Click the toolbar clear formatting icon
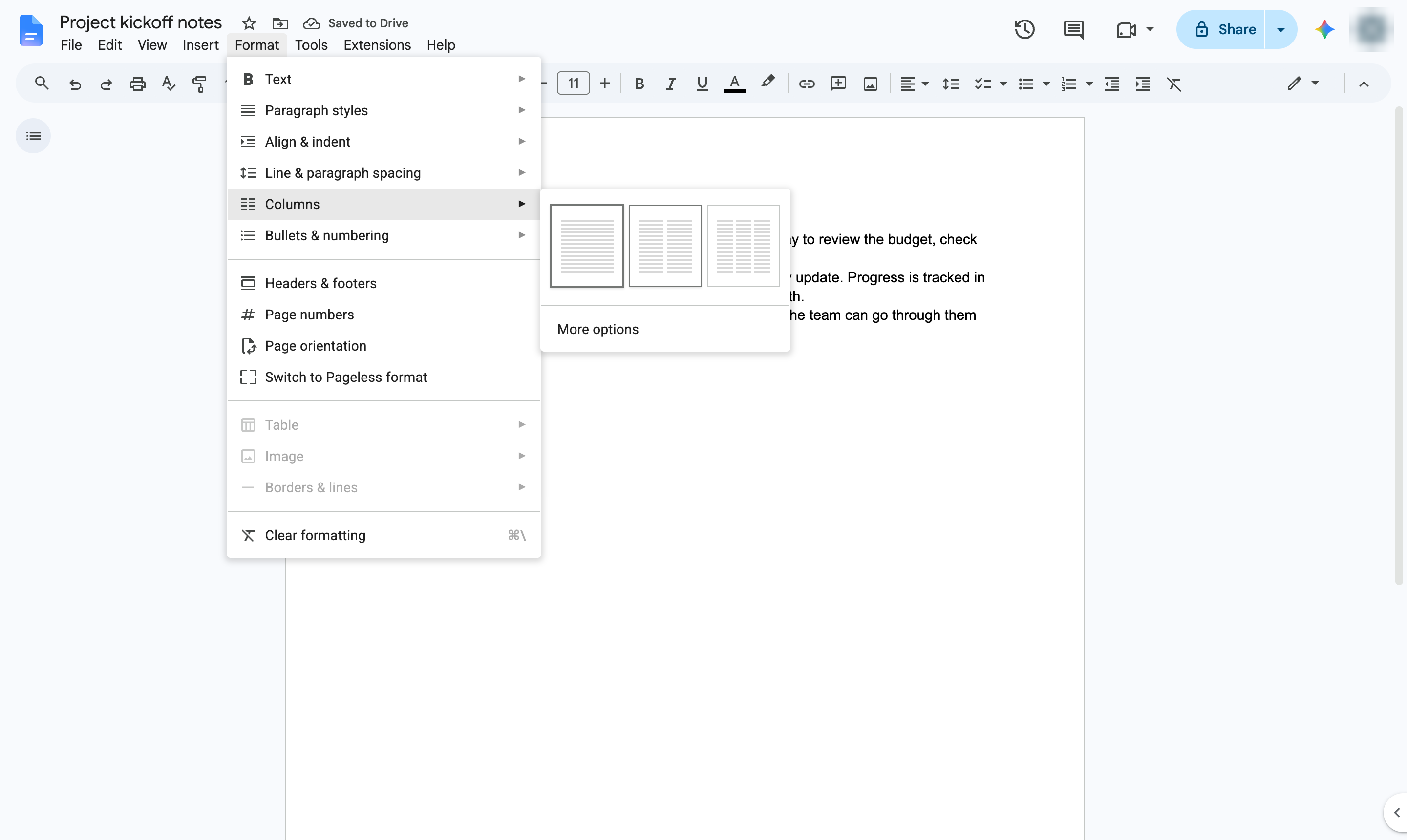 pyautogui.click(x=1174, y=84)
